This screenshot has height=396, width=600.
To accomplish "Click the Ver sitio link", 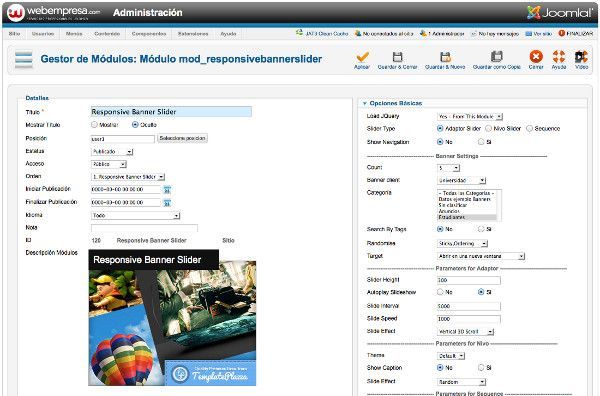I will coord(539,34).
